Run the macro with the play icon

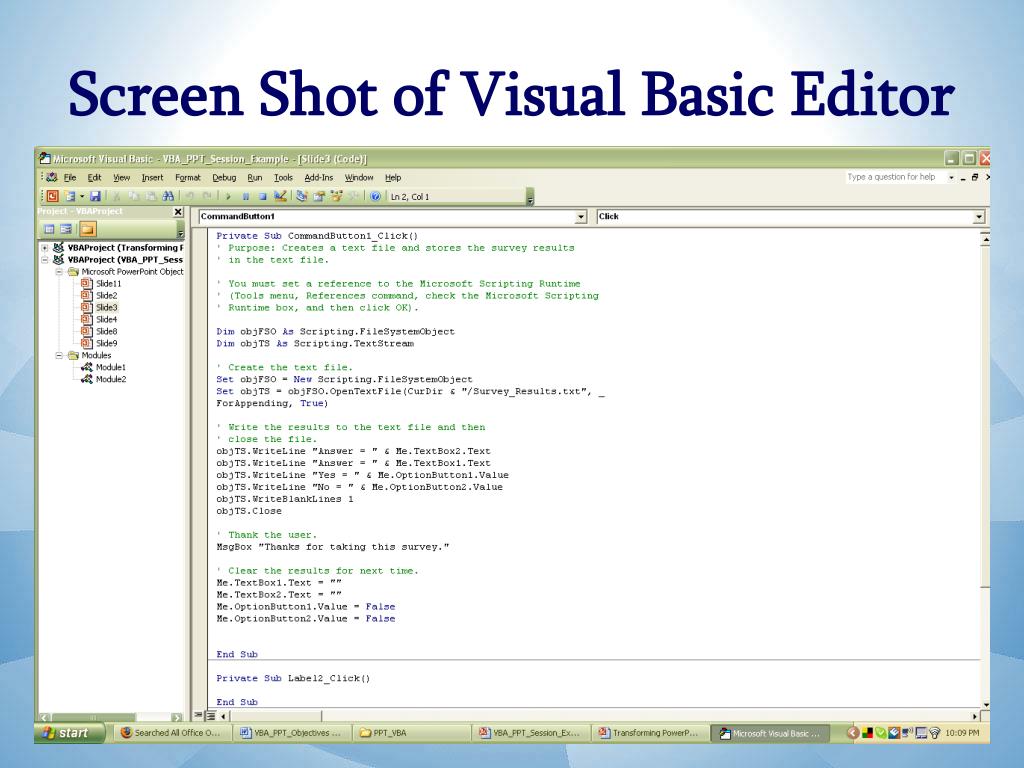coord(229,196)
